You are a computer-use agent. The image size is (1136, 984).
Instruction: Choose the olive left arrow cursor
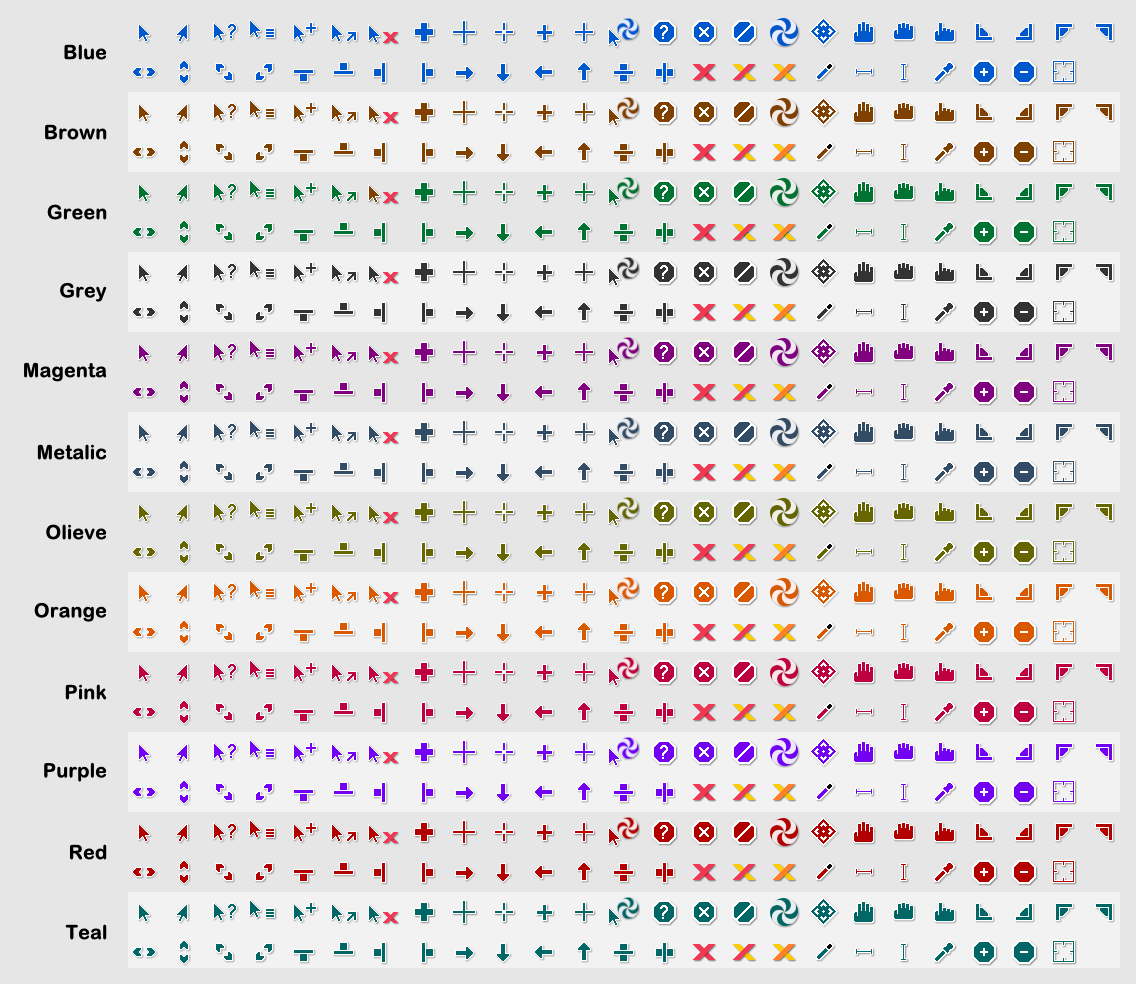[x=543, y=553]
